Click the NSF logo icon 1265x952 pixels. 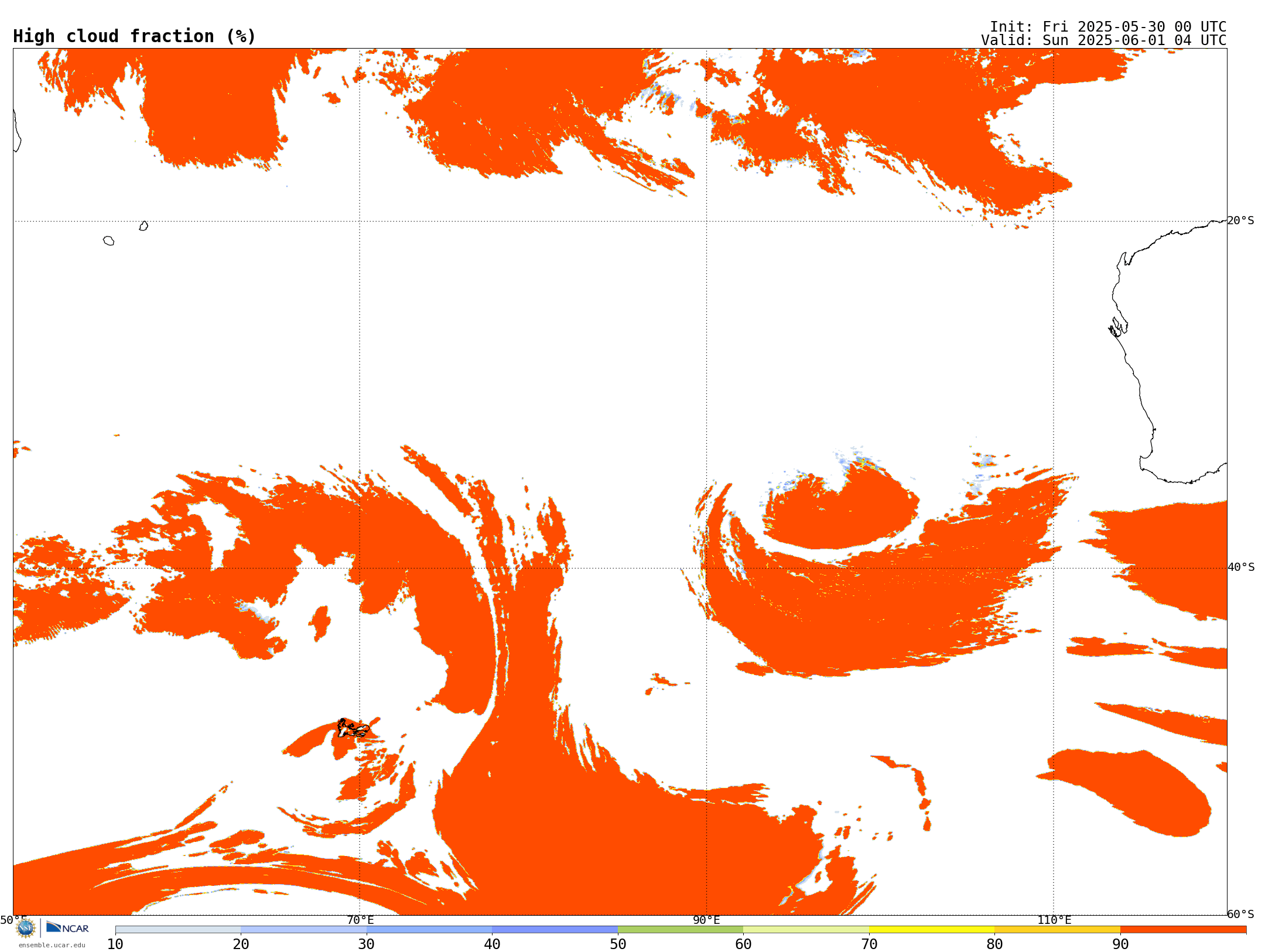click(26, 928)
